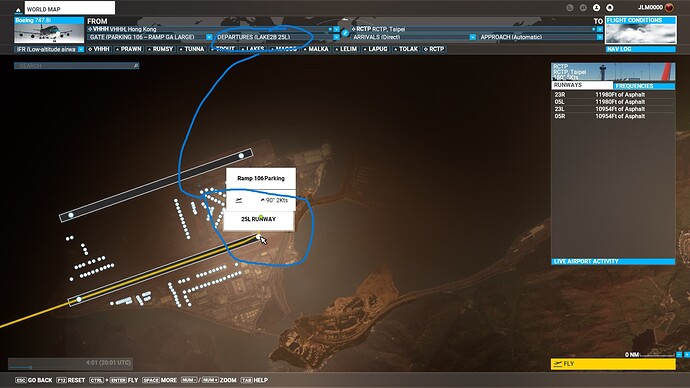Image resolution: width=690 pixels, height=388 pixels.
Task: Open the IFR Low-altitude airways dropdown
Action: pos(81,49)
